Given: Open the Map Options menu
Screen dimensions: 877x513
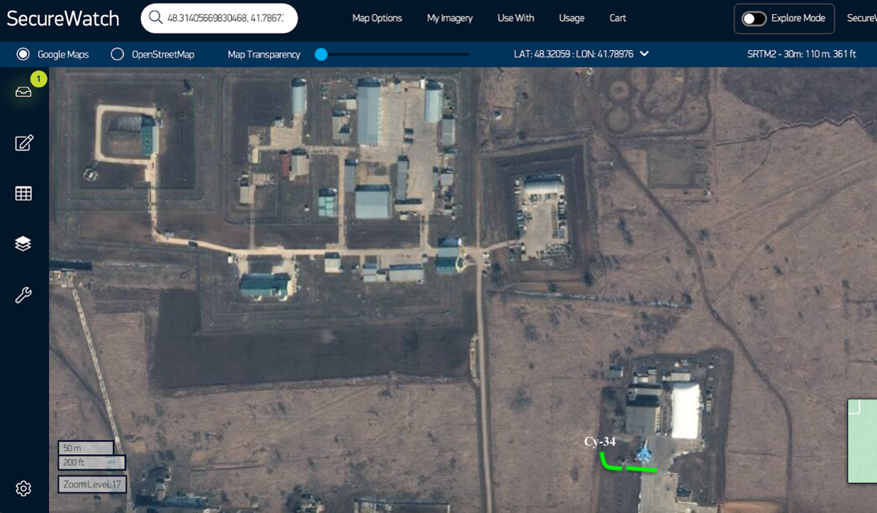Looking at the screenshot, I should click(377, 19).
